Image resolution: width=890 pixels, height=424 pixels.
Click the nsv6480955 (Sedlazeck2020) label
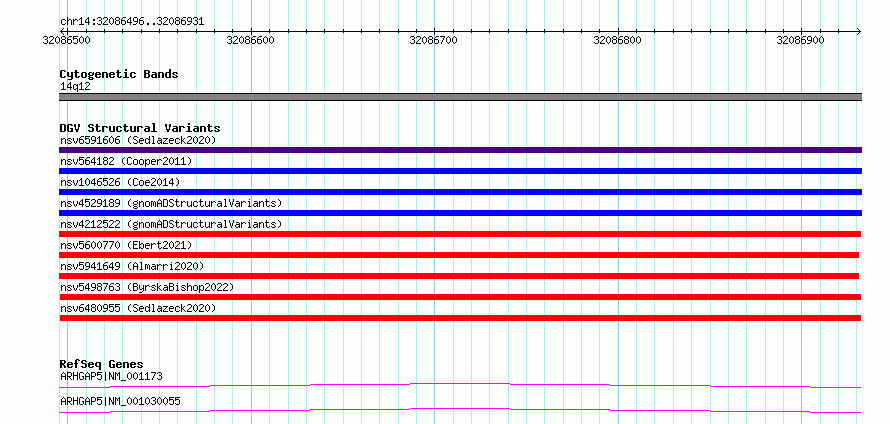pos(138,308)
